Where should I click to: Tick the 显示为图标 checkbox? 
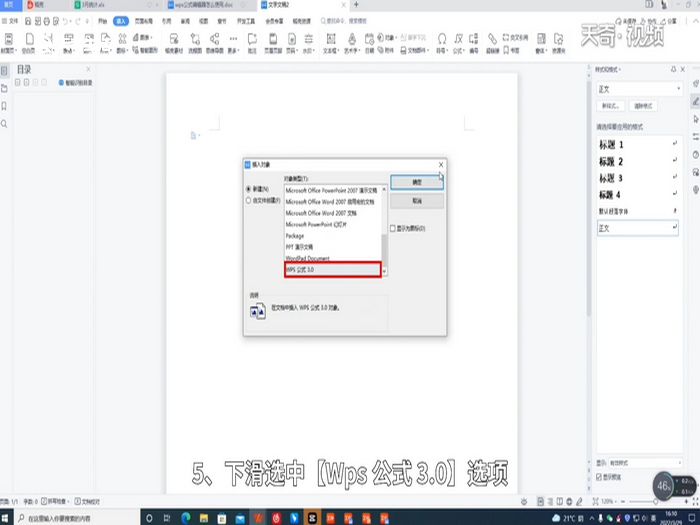[x=393, y=229]
